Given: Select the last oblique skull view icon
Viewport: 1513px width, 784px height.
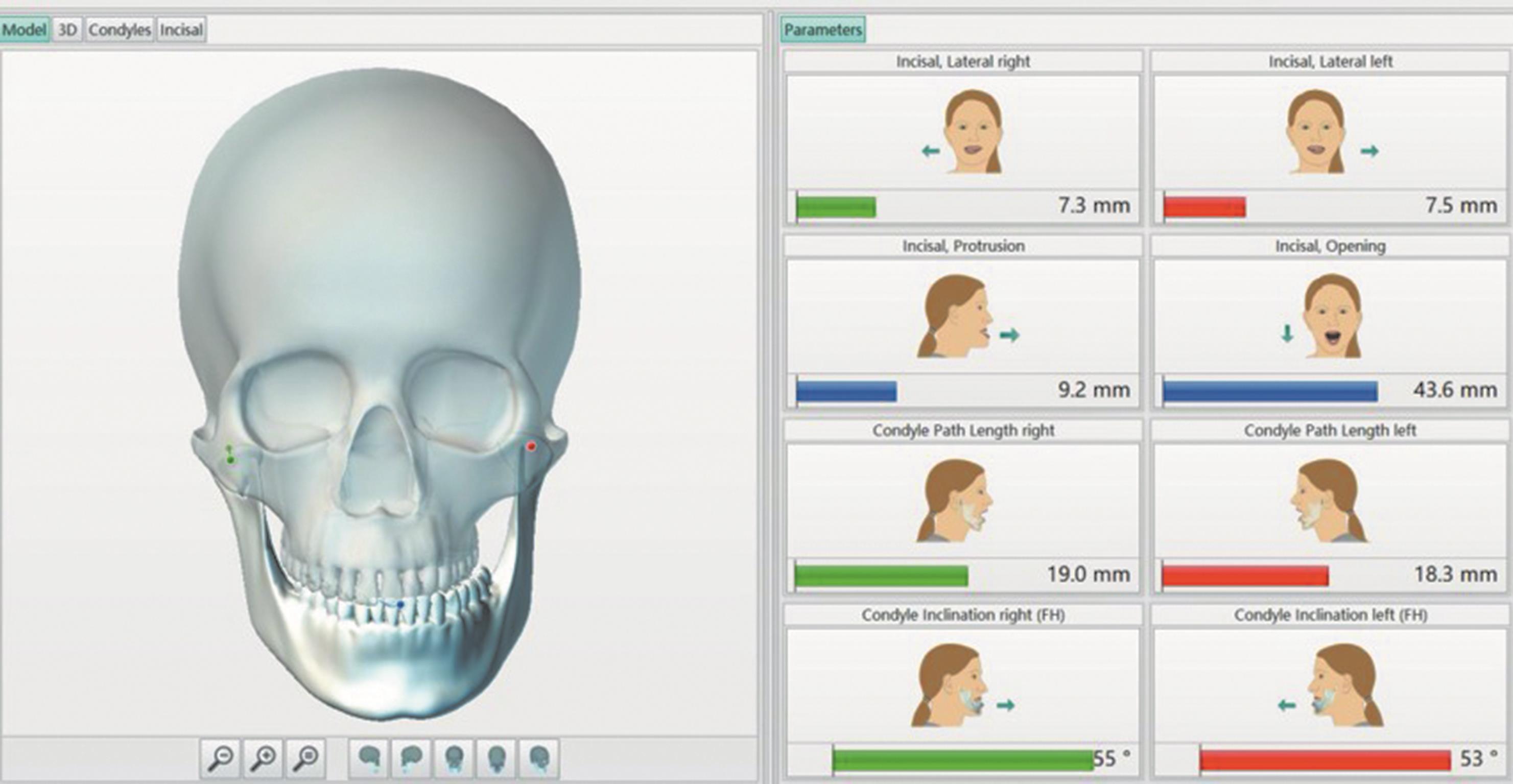Looking at the screenshot, I should pos(539,758).
